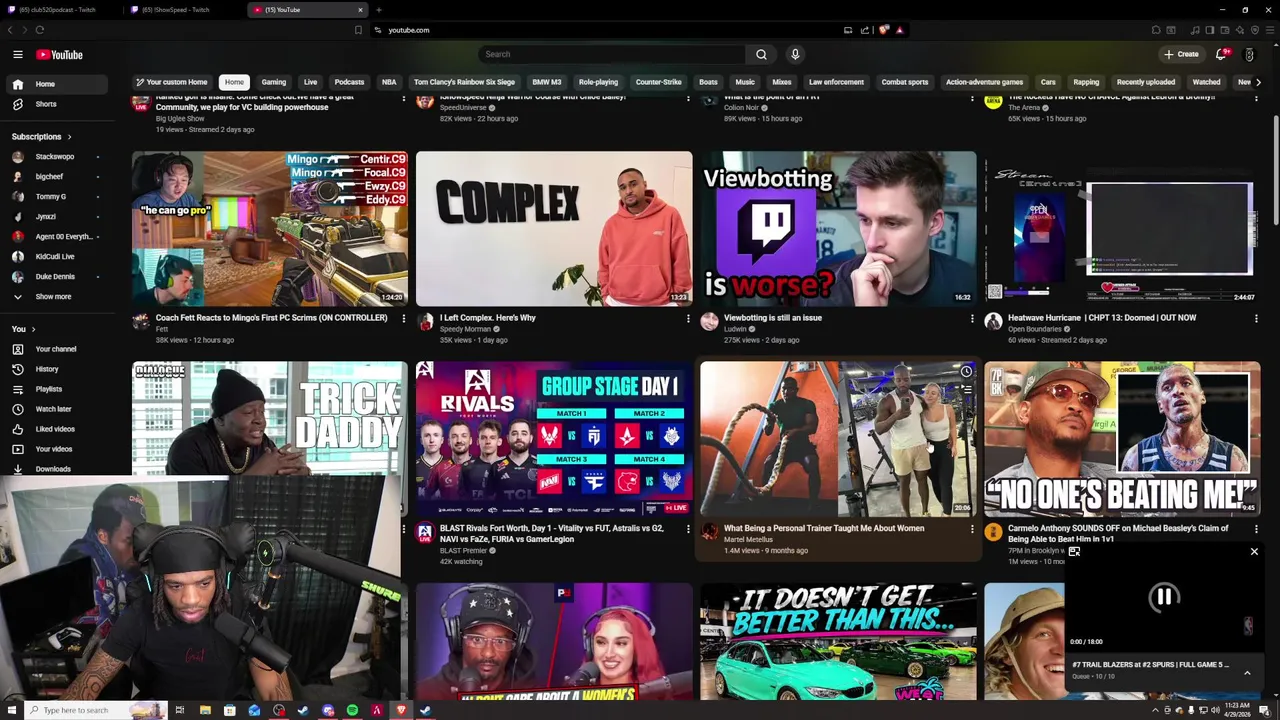Open KidCudi Live subscription channel
The image size is (1280, 720).
tap(56, 257)
